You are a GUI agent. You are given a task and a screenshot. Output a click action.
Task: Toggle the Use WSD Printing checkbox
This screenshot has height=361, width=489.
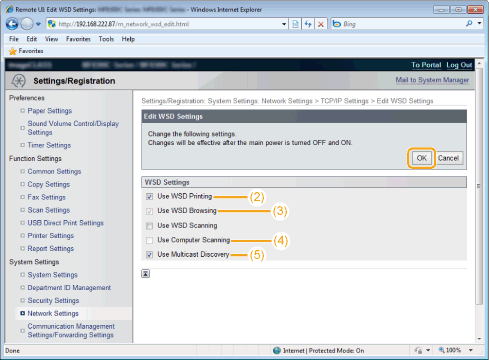click(x=149, y=197)
